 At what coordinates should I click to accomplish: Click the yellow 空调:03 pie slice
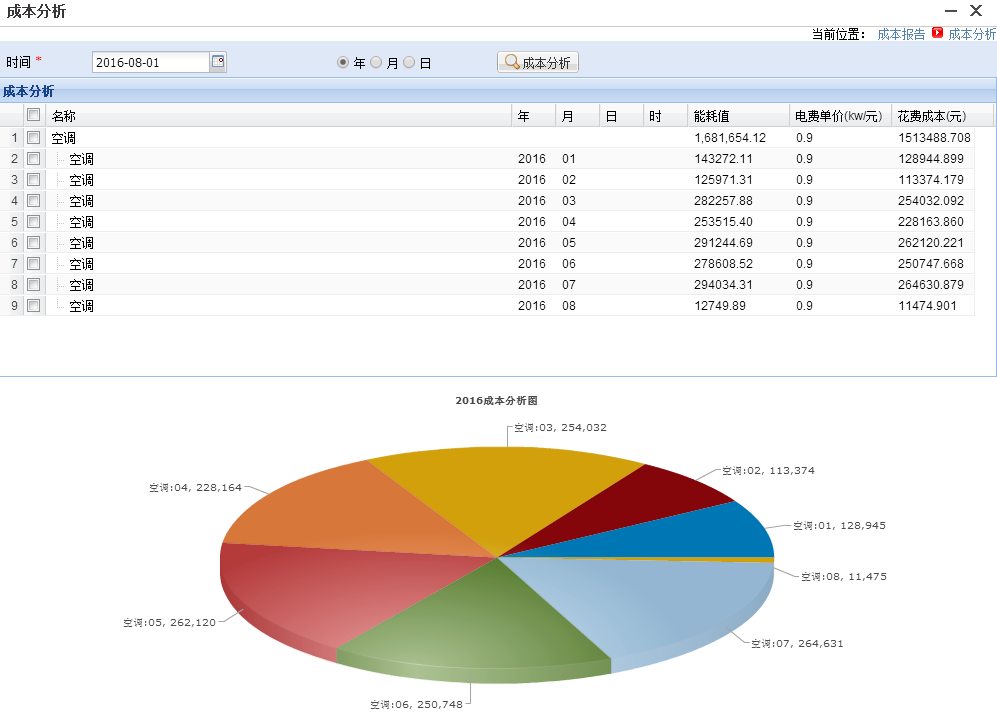tap(500, 495)
